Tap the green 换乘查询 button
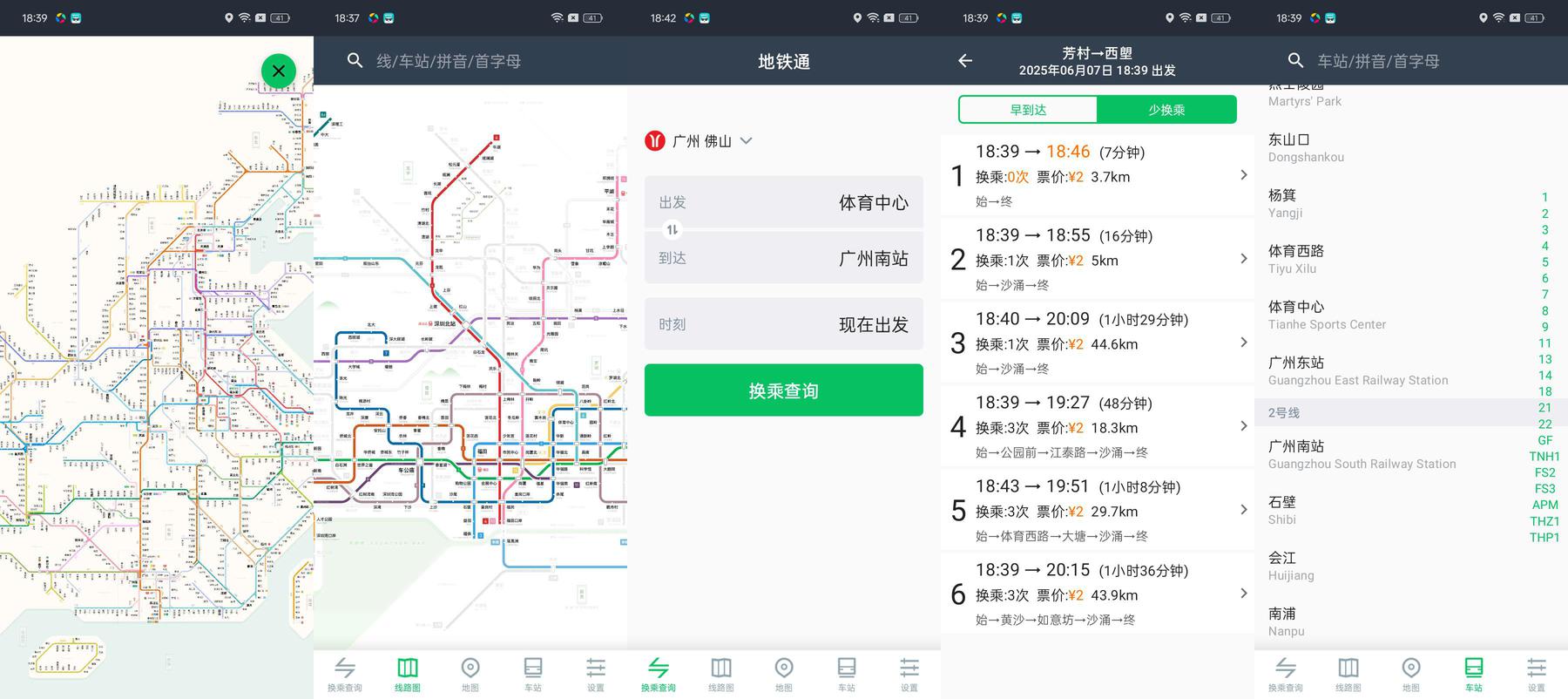Screen dimensions: 1568x699 (784, 390)
